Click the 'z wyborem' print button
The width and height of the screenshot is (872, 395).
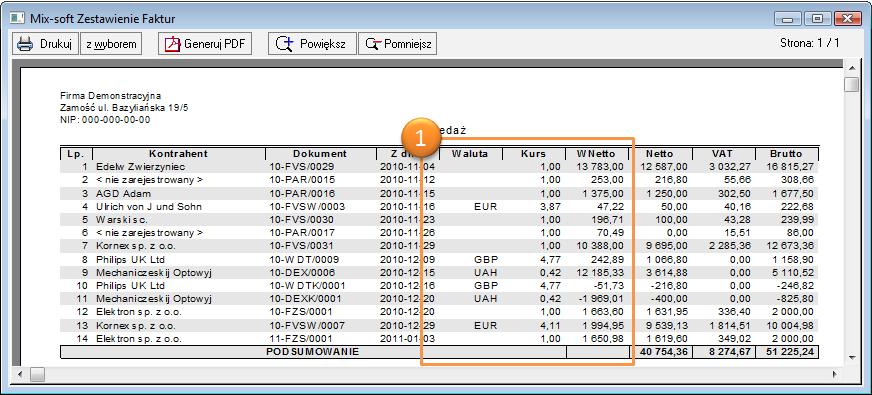tap(111, 44)
